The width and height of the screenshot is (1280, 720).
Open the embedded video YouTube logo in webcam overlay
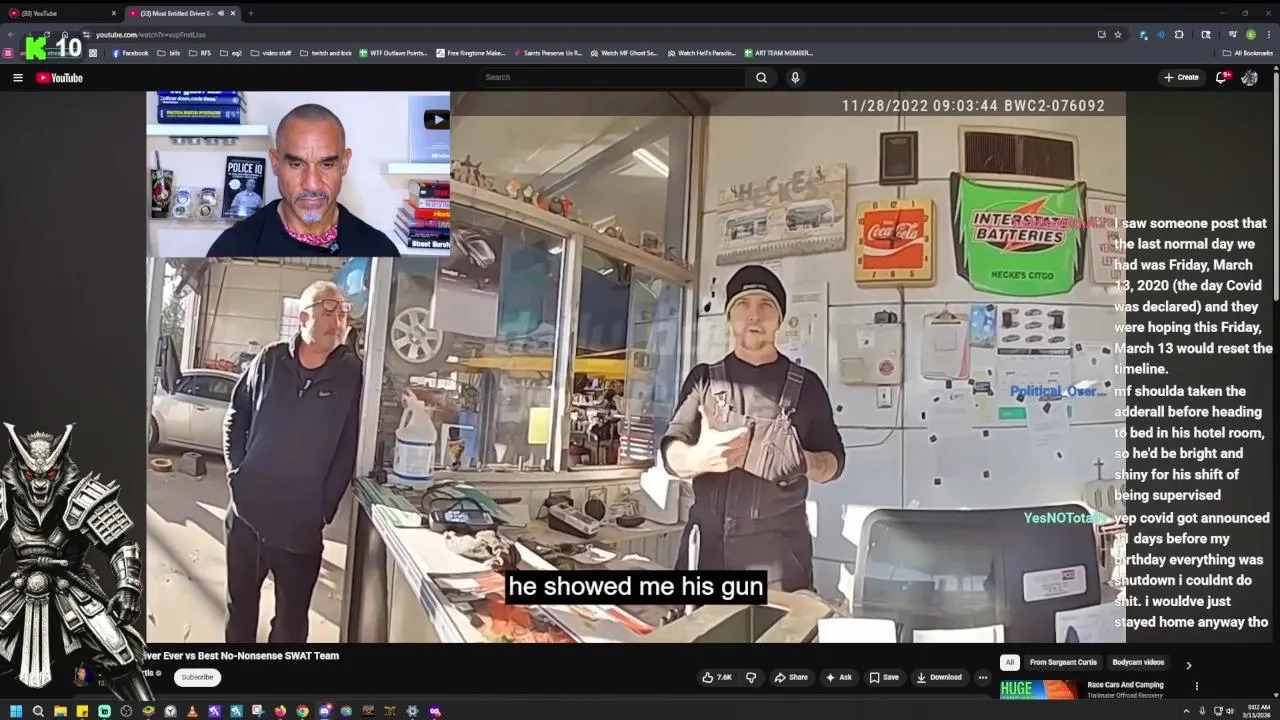point(436,120)
